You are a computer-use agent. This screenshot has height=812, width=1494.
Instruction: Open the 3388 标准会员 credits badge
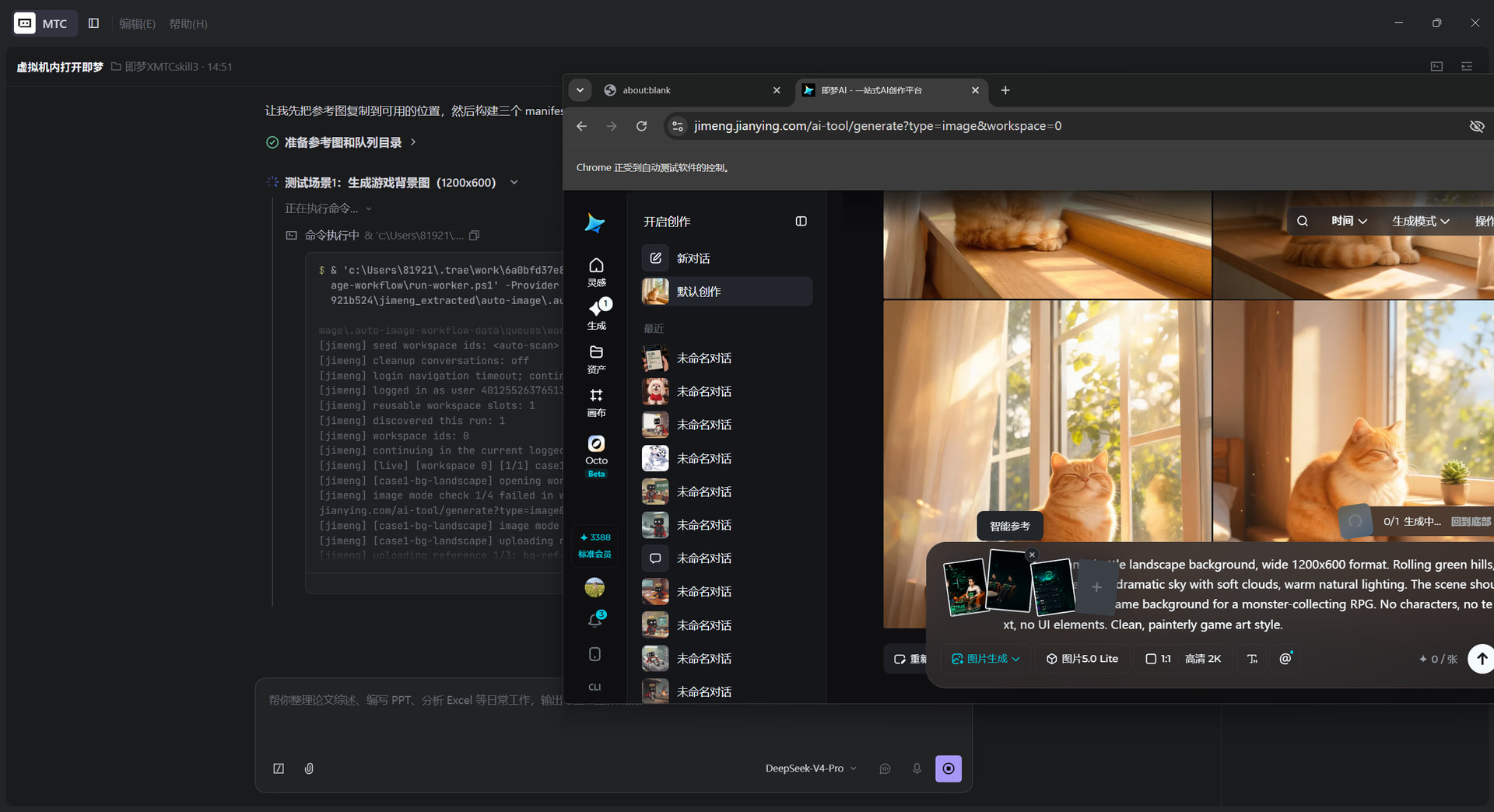point(595,545)
